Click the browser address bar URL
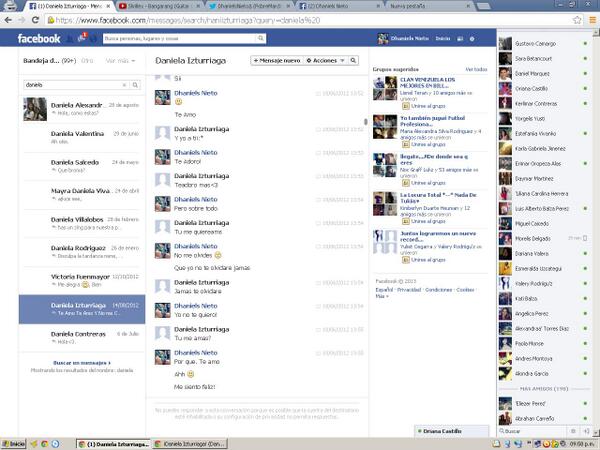Image resolution: width=600 pixels, height=450 pixels. tap(188, 20)
